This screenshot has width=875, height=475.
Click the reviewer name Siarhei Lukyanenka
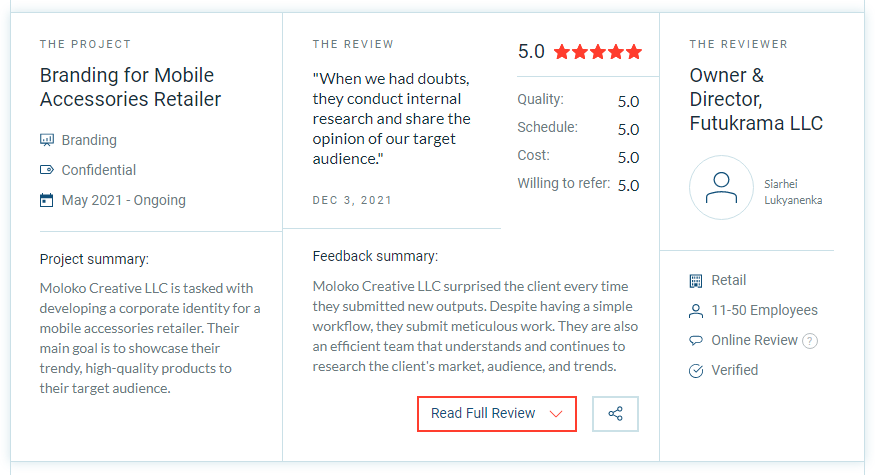(795, 193)
